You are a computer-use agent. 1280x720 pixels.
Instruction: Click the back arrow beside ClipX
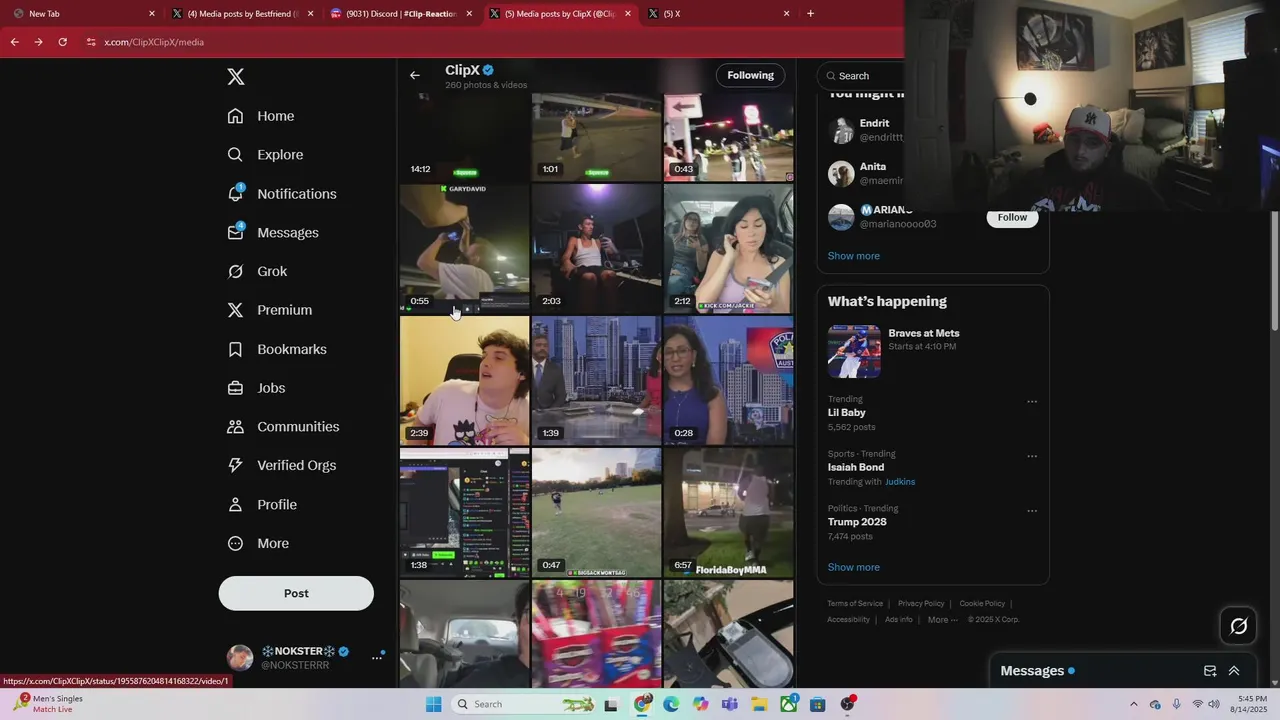pos(414,75)
